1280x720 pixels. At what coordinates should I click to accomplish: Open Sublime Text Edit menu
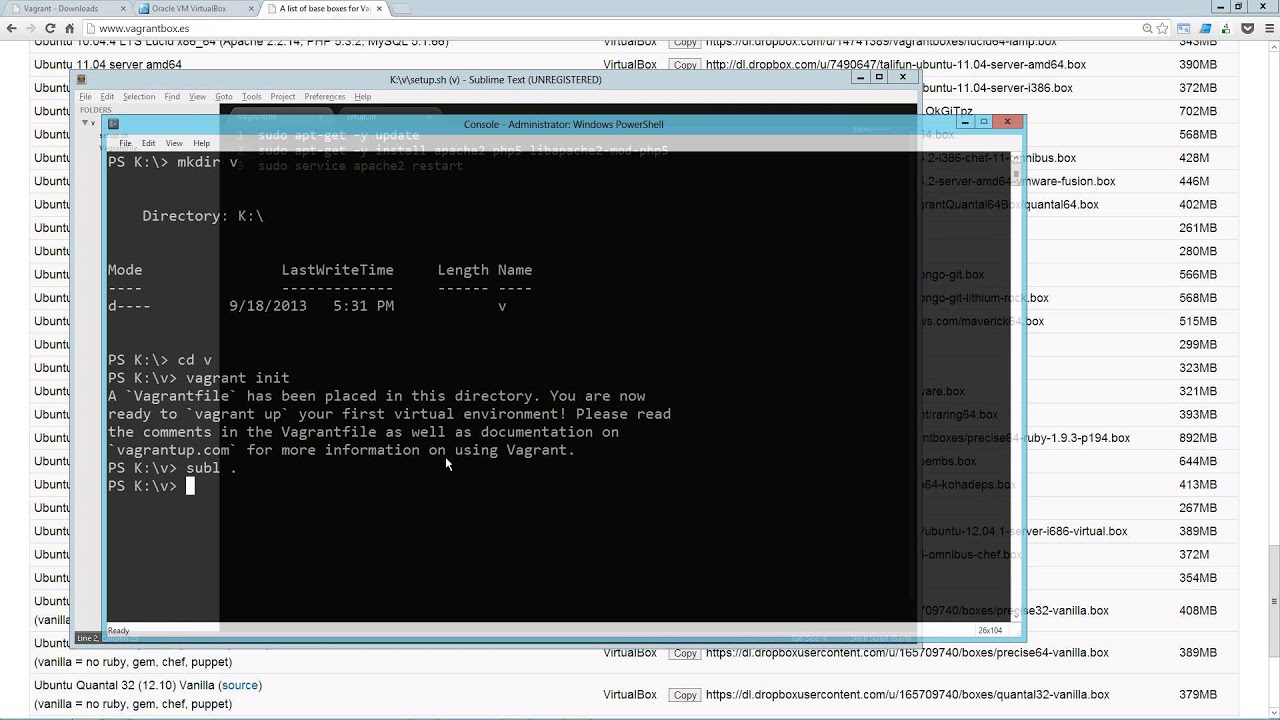[x=107, y=97]
